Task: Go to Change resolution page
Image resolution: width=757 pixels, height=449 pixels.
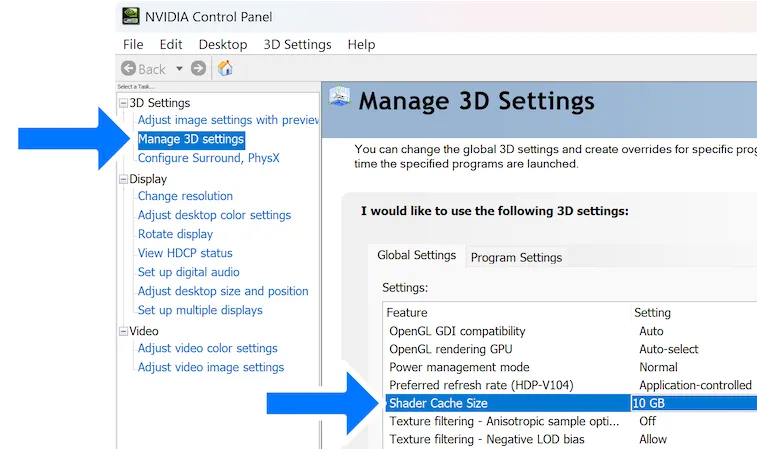Action: click(x=185, y=196)
